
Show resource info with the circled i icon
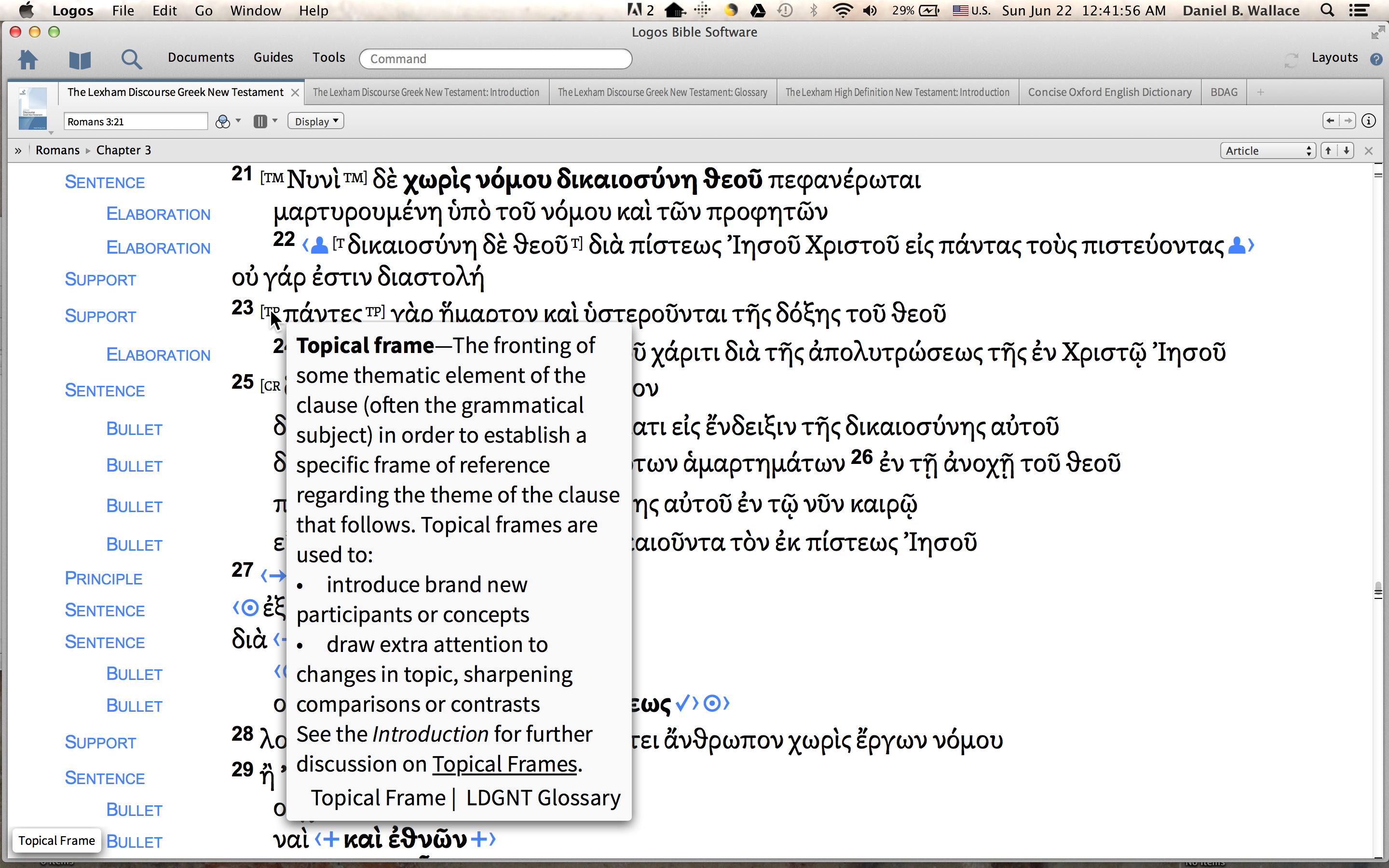pos(1368,121)
